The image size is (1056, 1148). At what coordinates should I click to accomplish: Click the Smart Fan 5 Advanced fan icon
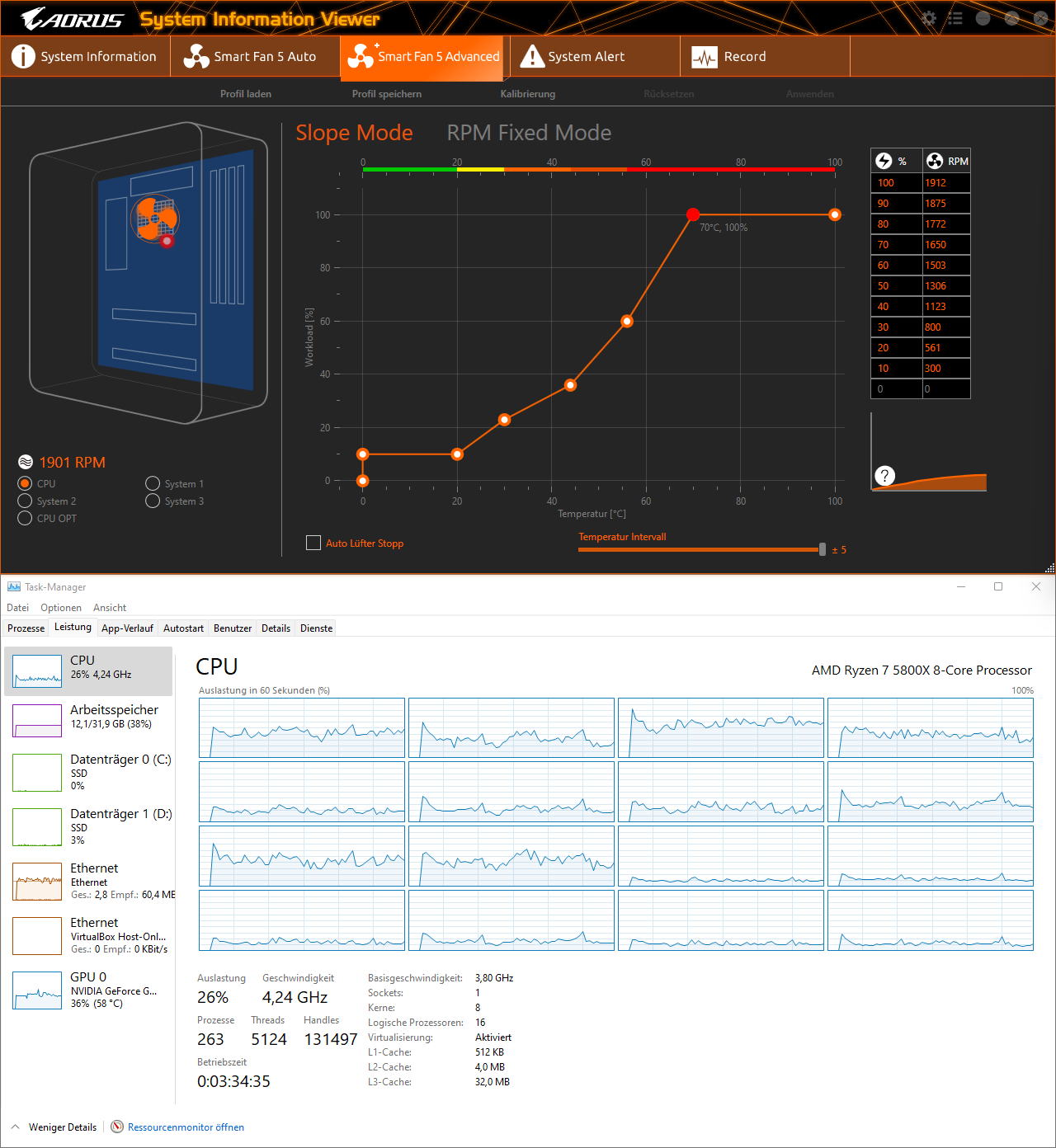(x=361, y=56)
